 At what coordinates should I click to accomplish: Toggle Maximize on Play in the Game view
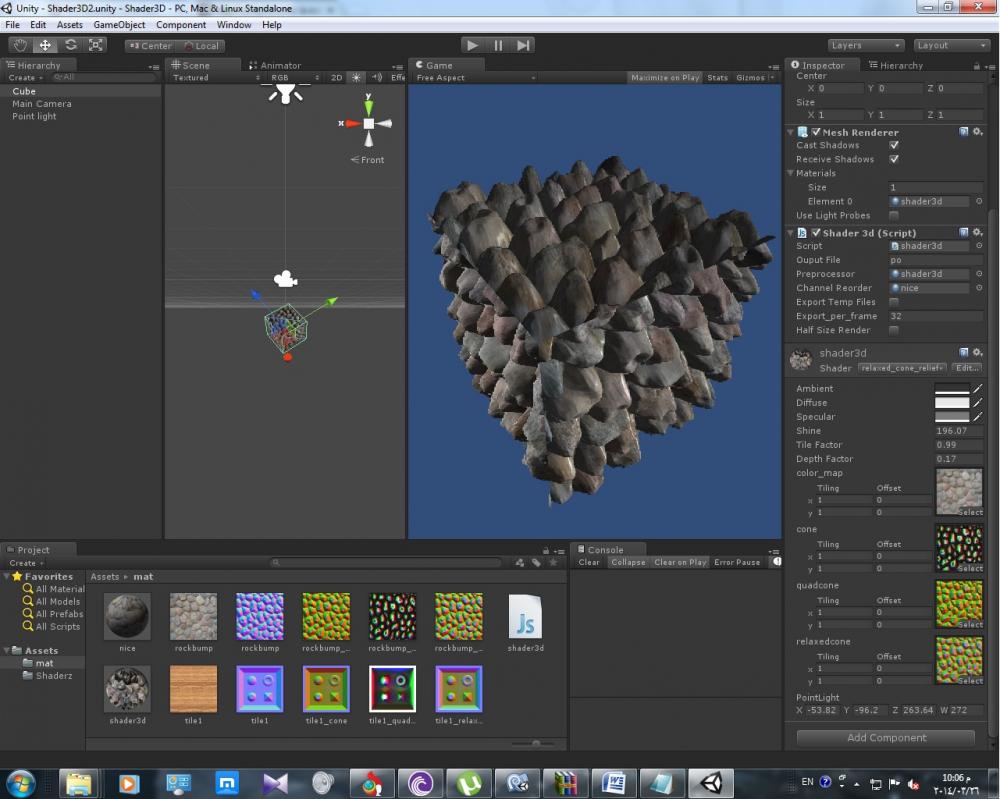tap(665, 78)
